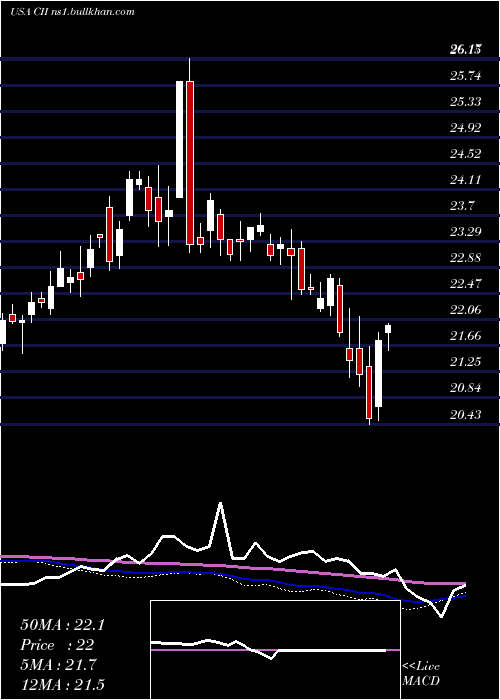Click the tallest white candlestick near 25.74

[179, 139]
